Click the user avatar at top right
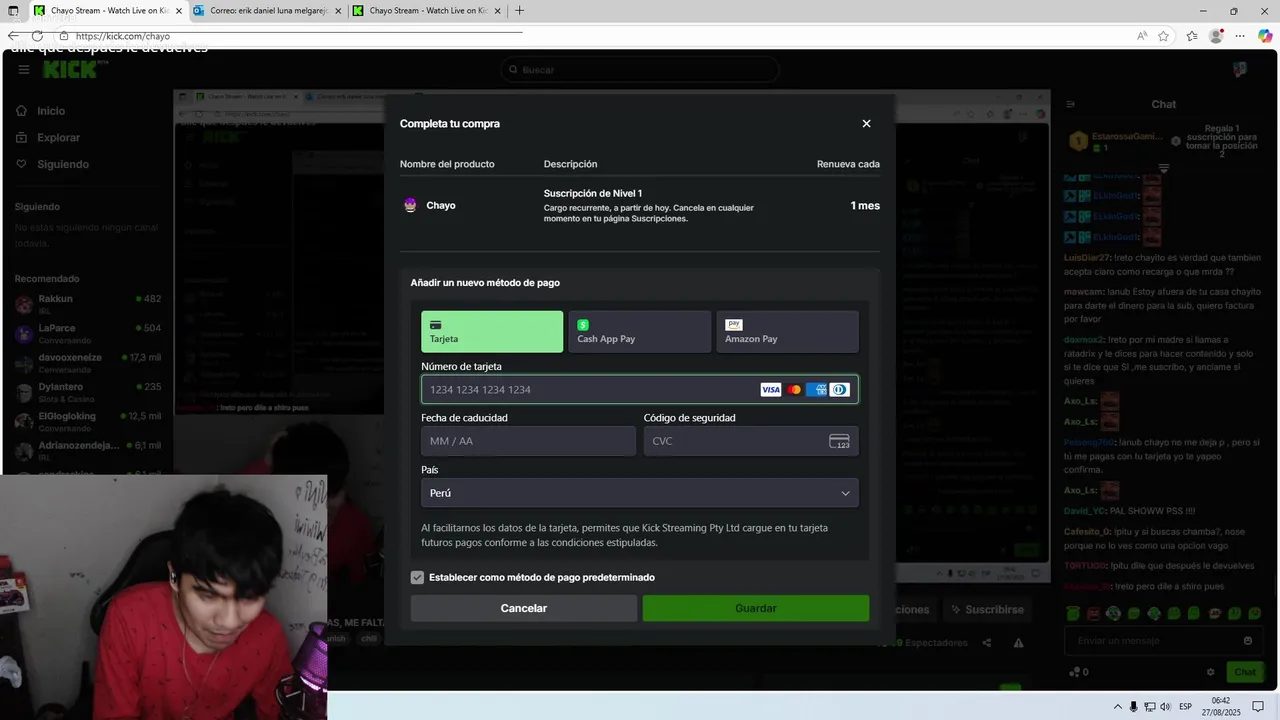Viewport: 1280px width, 720px height. click(1240, 69)
